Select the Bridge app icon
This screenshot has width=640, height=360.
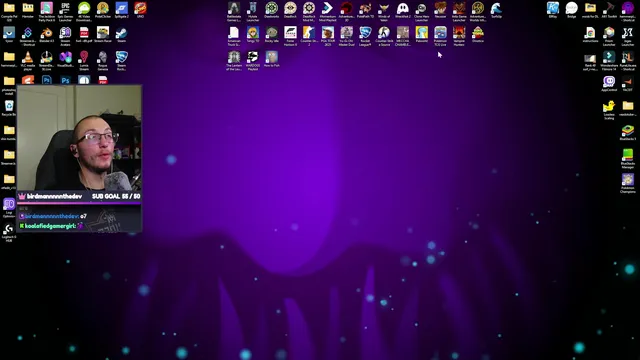(x=571, y=8)
